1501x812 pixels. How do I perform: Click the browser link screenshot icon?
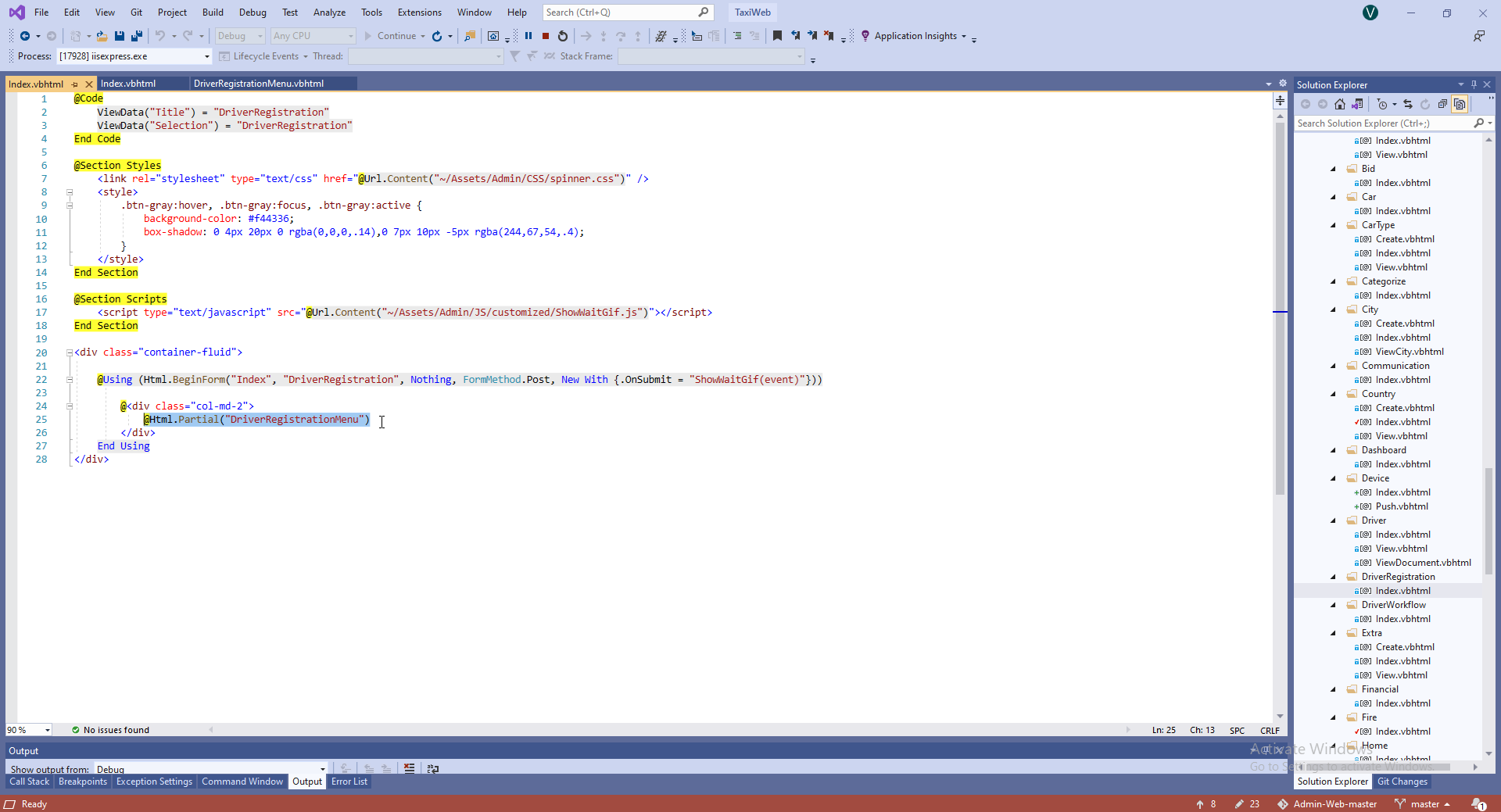tap(493, 36)
